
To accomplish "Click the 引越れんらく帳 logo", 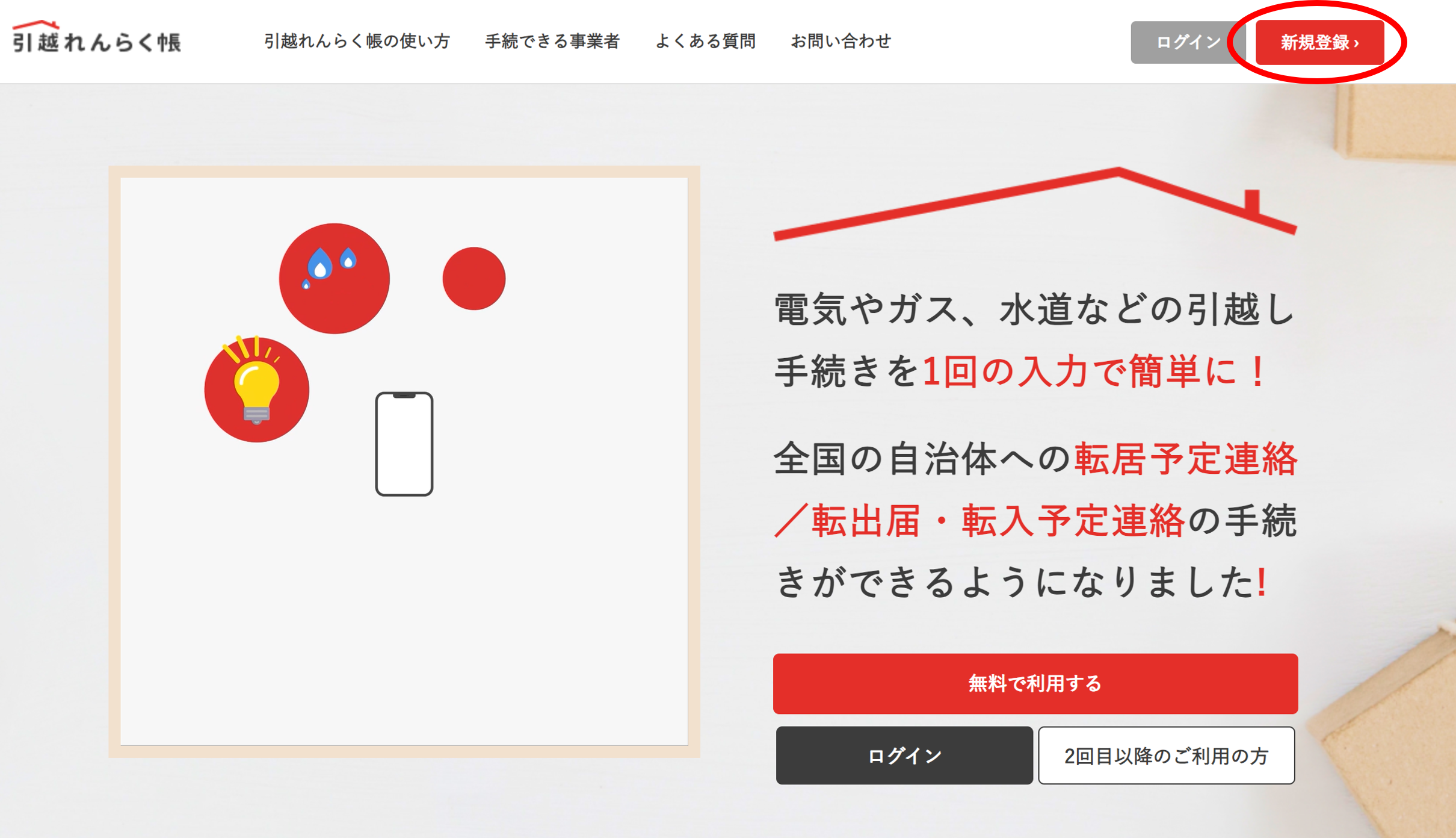I will [96, 37].
